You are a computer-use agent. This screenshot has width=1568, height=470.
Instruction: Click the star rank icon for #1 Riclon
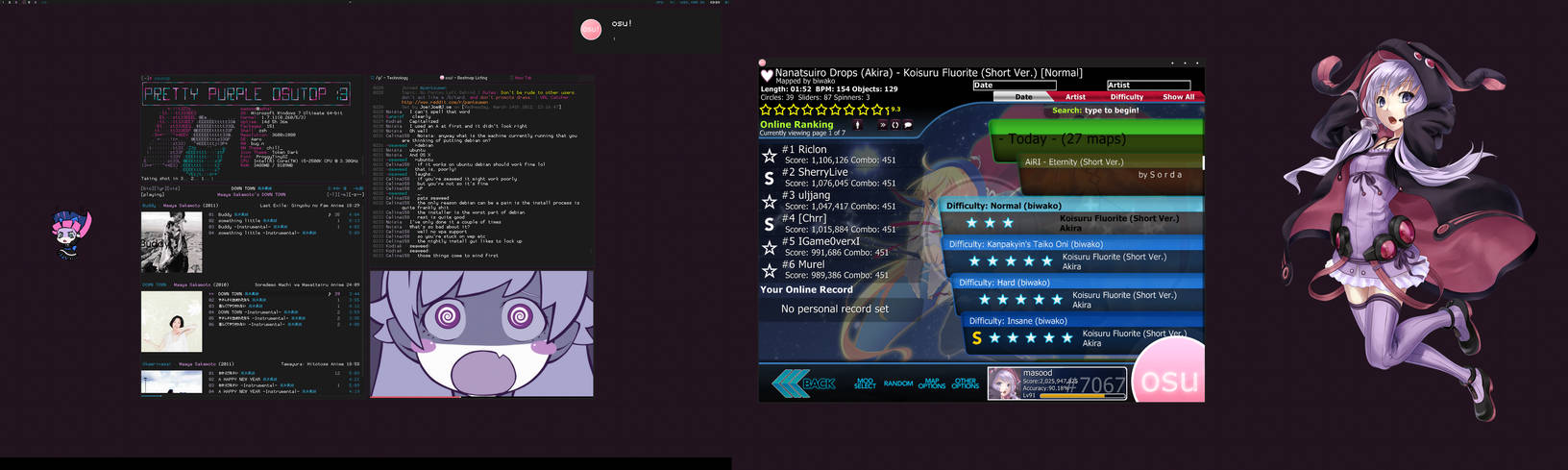click(x=769, y=155)
